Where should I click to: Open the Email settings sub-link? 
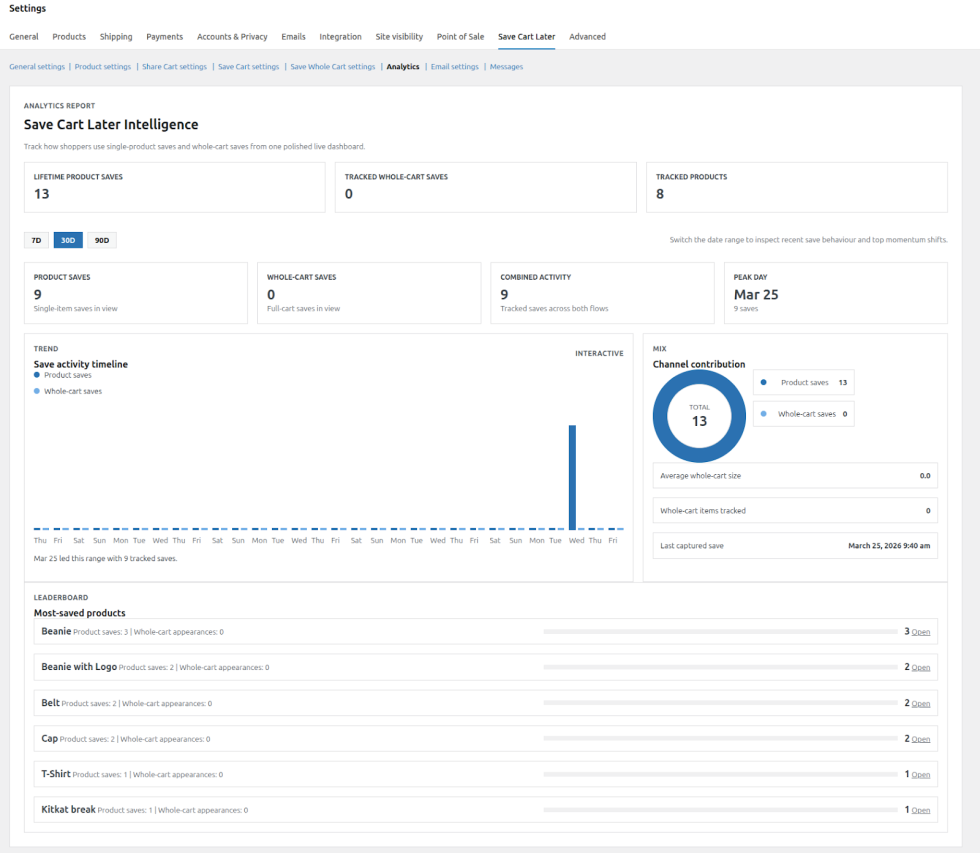[454, 67]
